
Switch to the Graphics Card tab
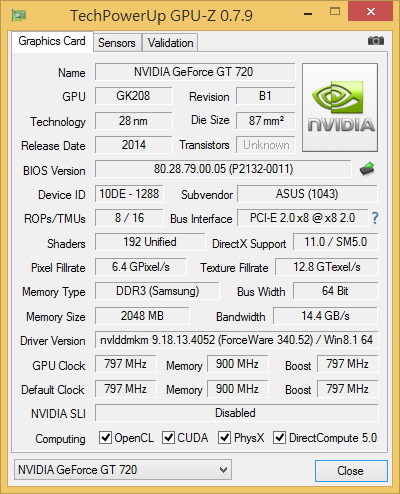tap(52, 41)
